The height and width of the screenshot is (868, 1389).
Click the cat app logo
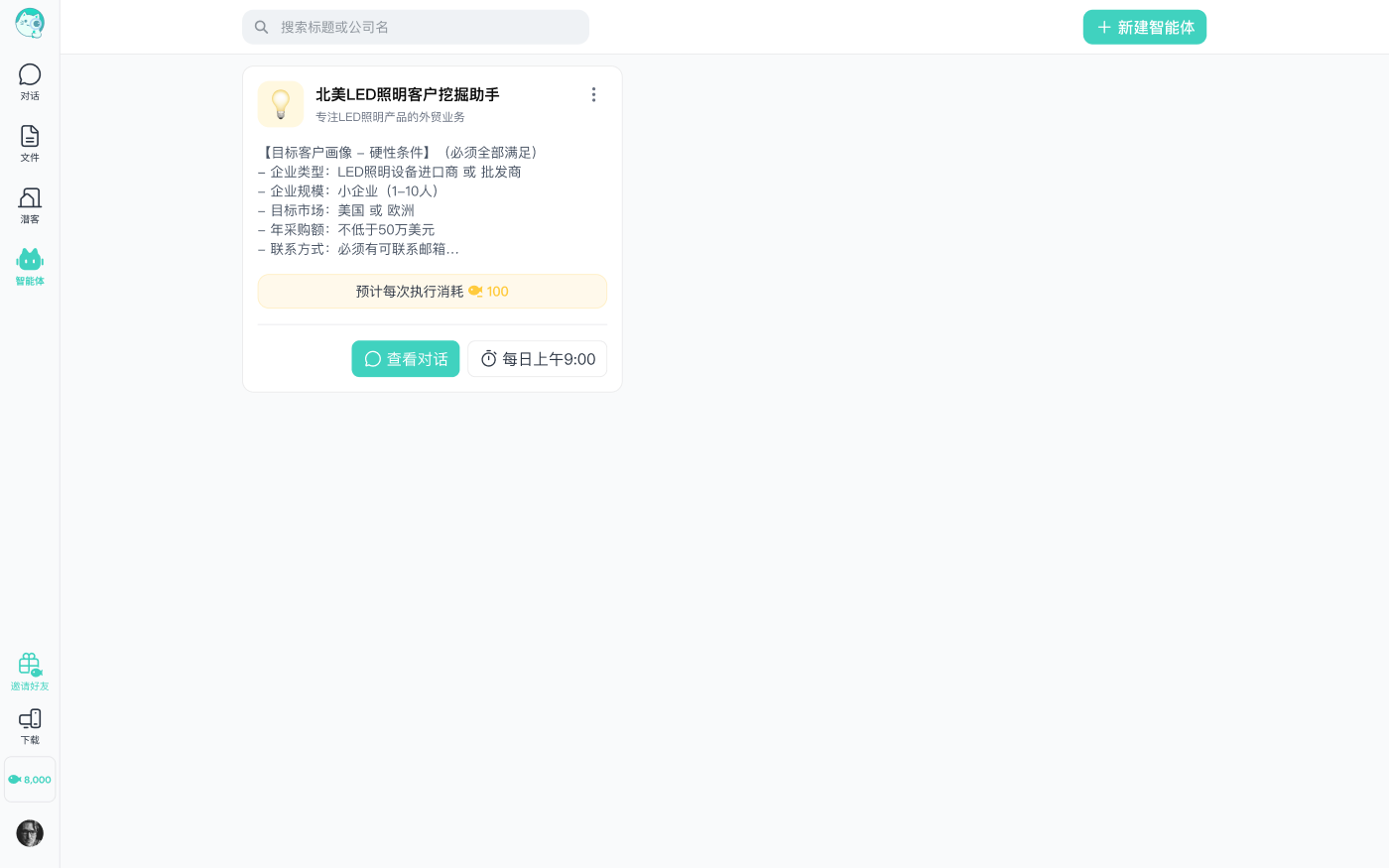(x=30, y=23)
